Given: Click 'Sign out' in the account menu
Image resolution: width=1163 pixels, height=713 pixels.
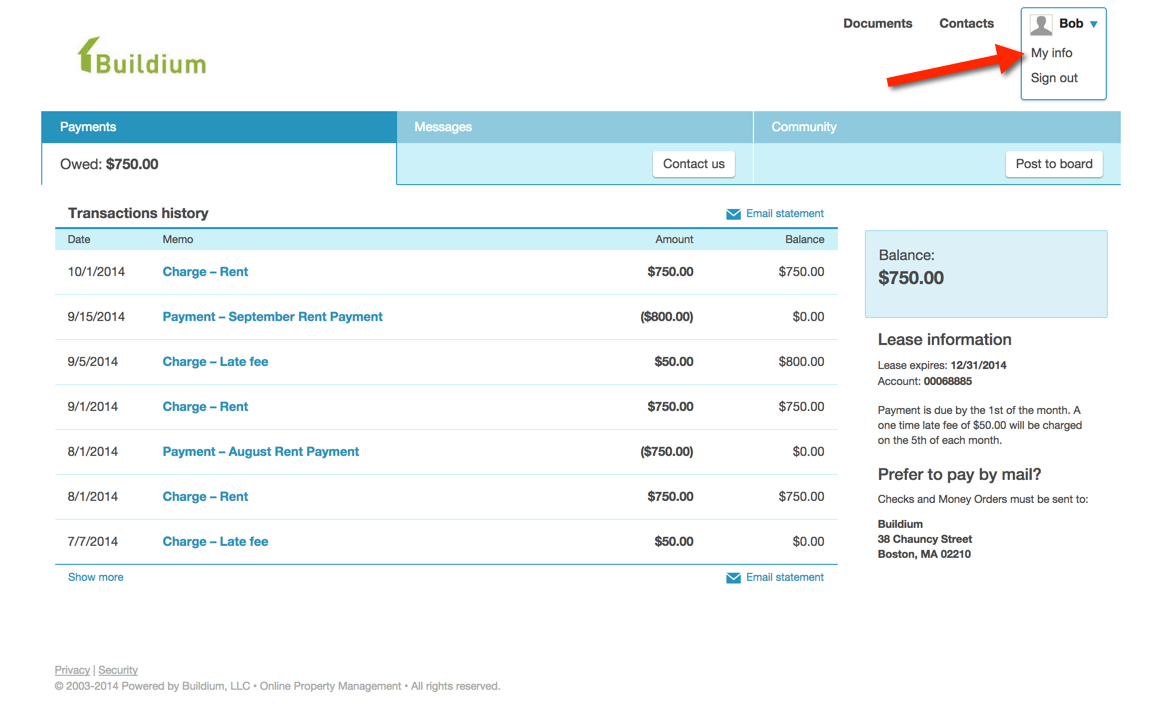Looking at the screenshot, I should pos(1052,77).
